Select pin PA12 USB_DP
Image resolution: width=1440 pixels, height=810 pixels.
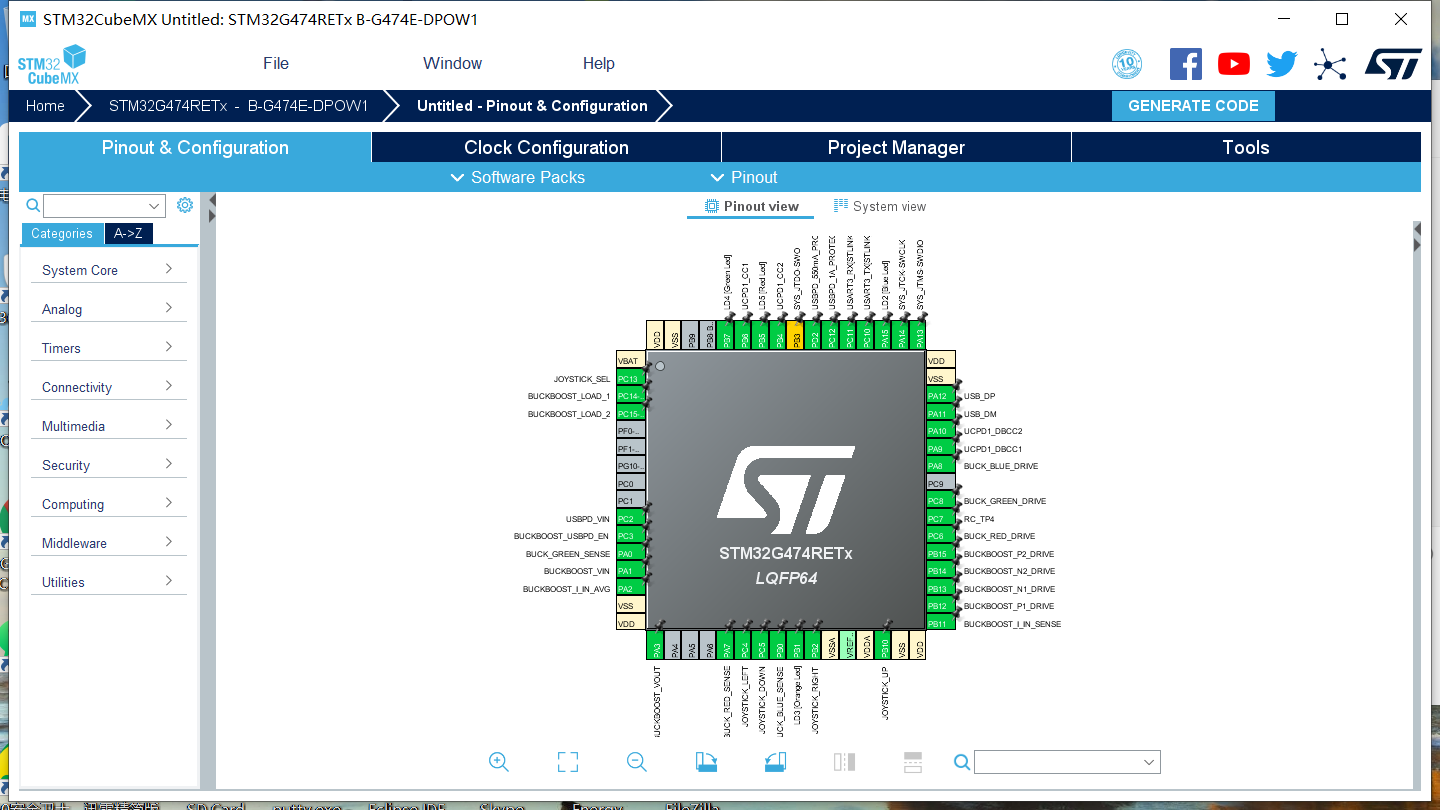(x=940, y=396)
